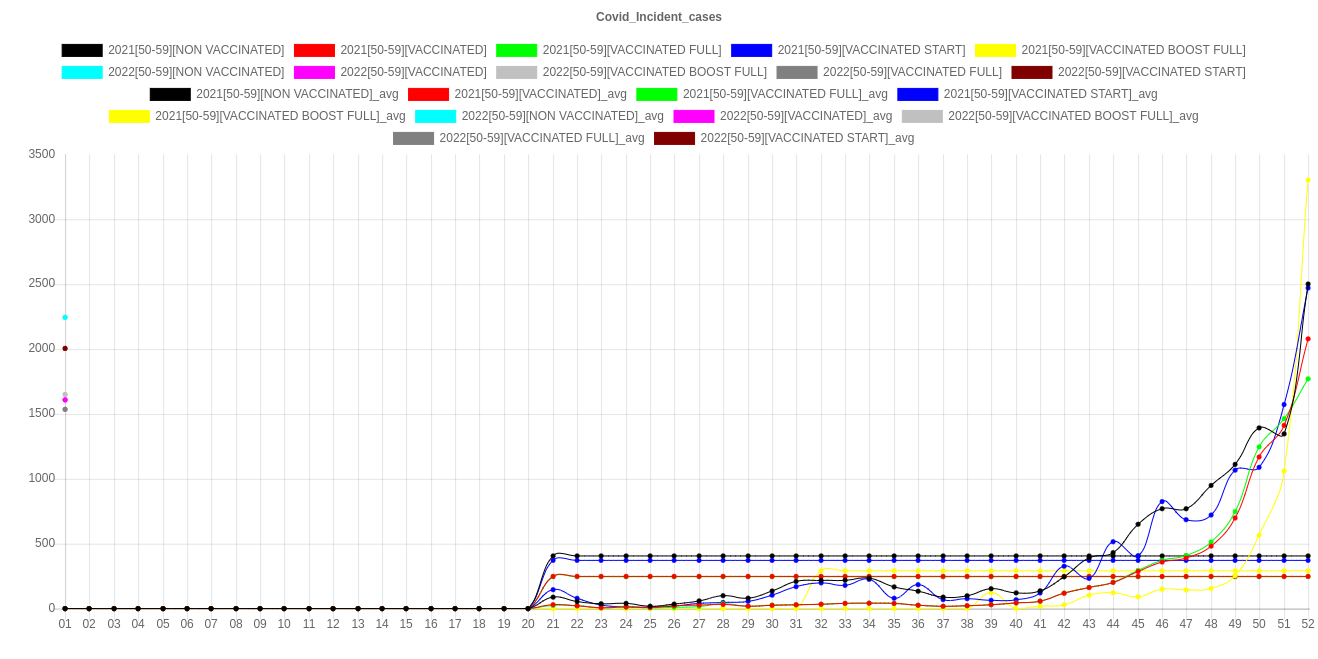This screenshot has width=1318, height=659.
Task: Toggle the 2022[50-59][VACCINATED START] legend label
Action: point(1150,72)
